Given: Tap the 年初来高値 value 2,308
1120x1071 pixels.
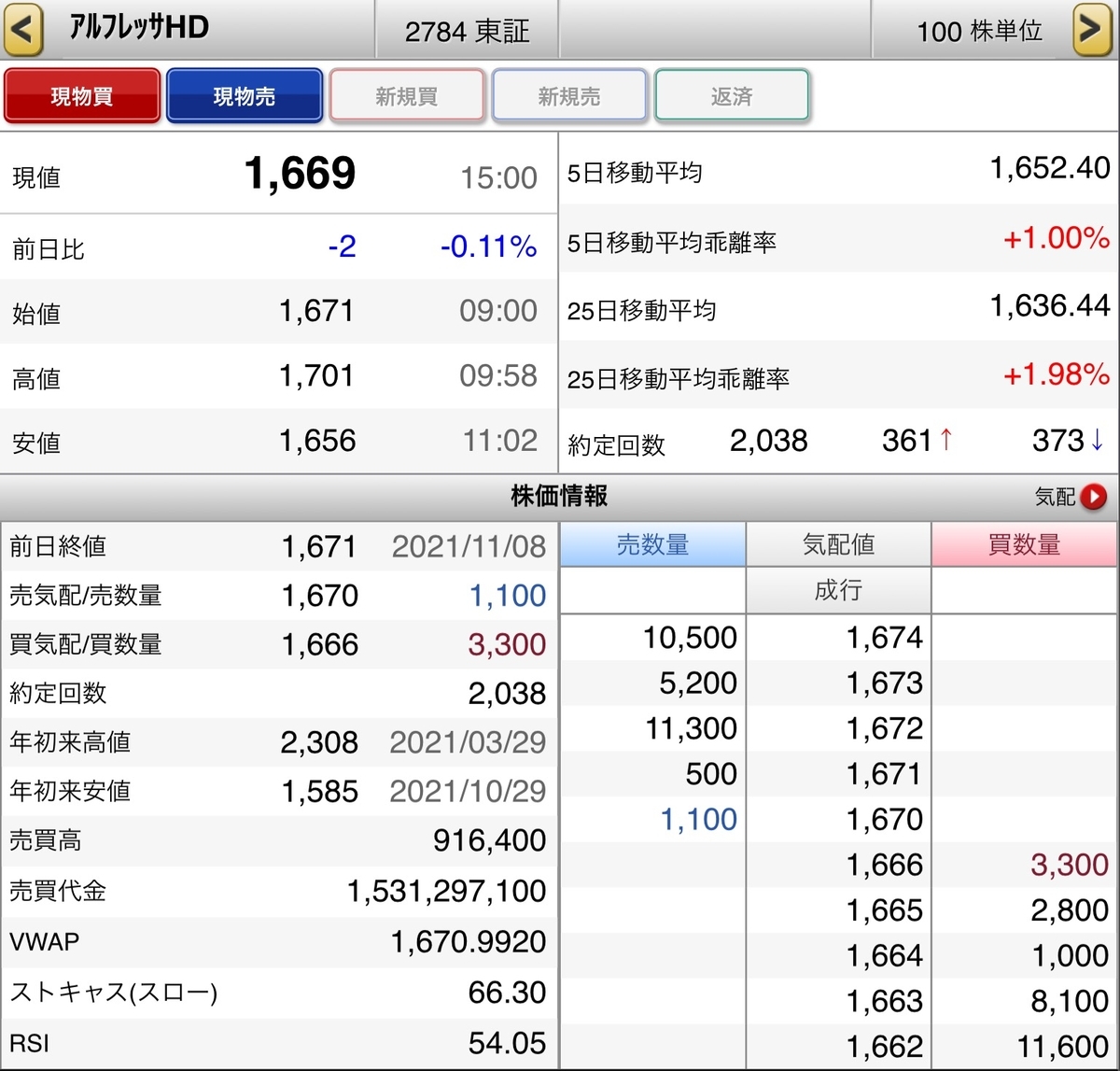Looking at the screenshot, I should pyautogui.click(x=319, y=742).
